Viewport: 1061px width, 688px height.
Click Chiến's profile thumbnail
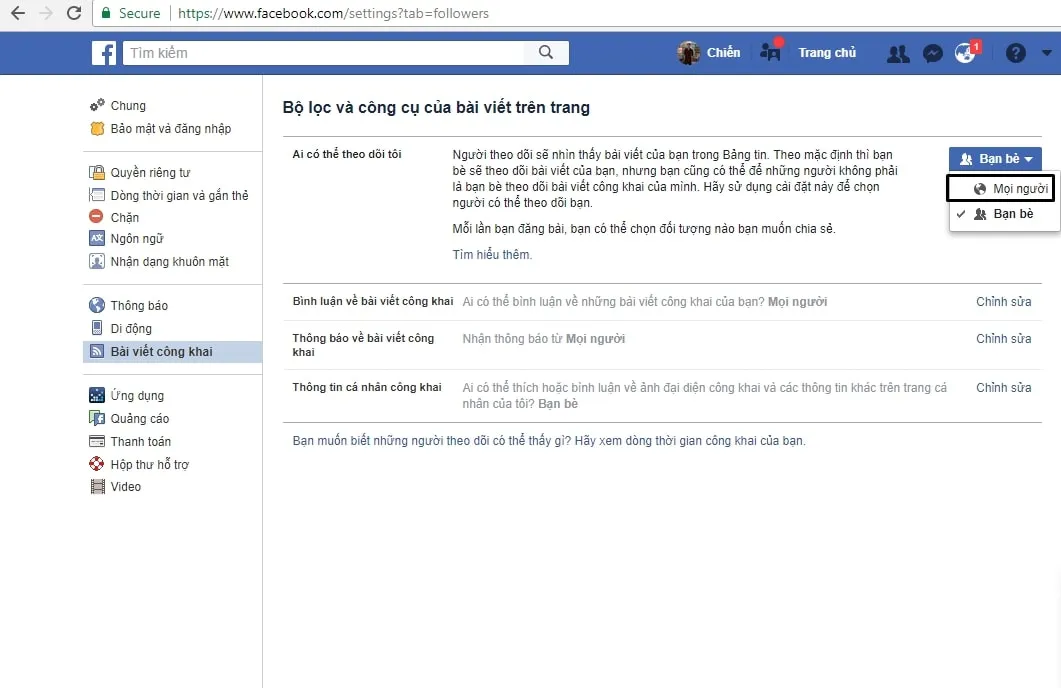pos(689,52)
